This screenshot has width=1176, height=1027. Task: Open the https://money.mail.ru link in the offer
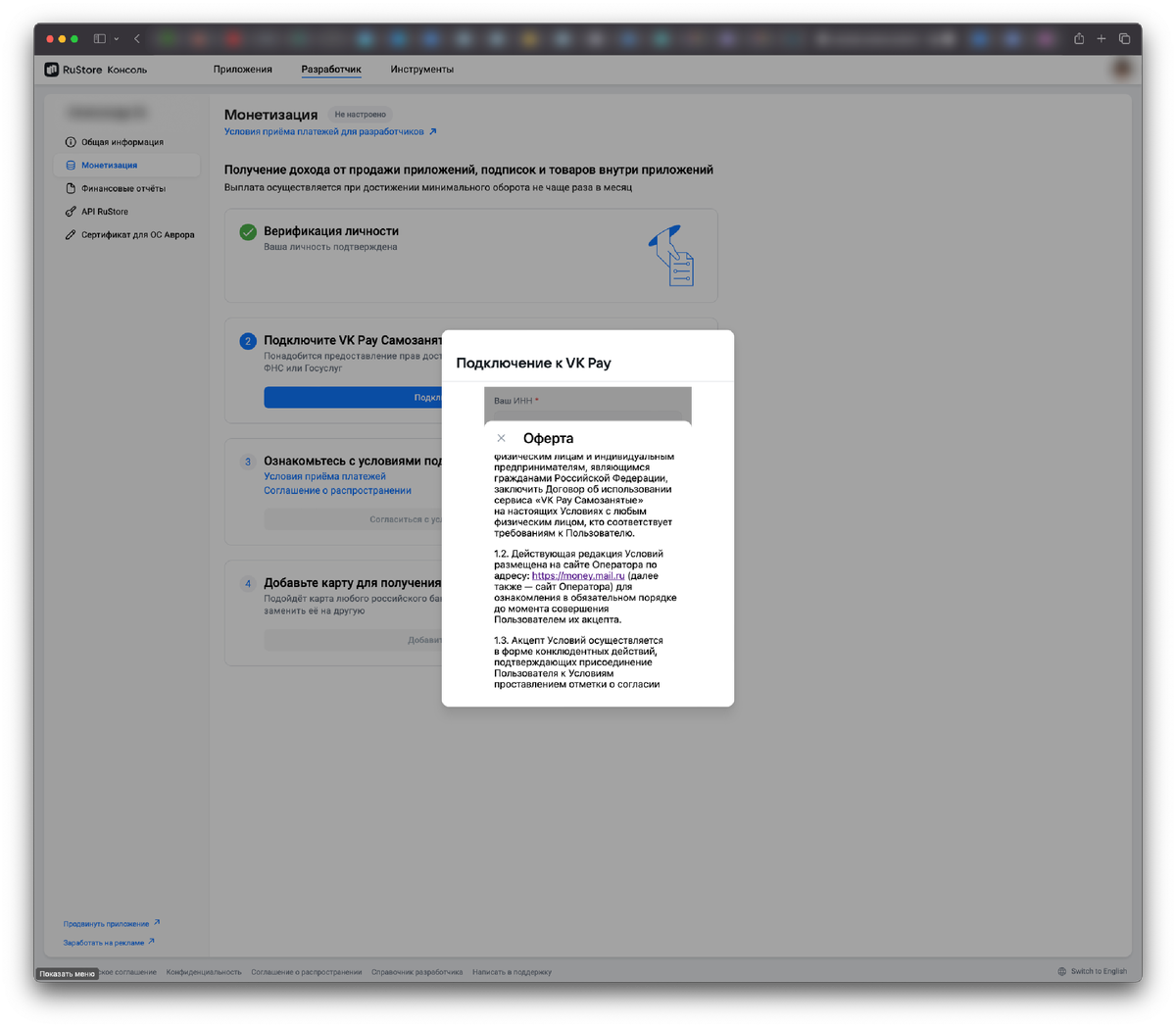tap(578, 576)
